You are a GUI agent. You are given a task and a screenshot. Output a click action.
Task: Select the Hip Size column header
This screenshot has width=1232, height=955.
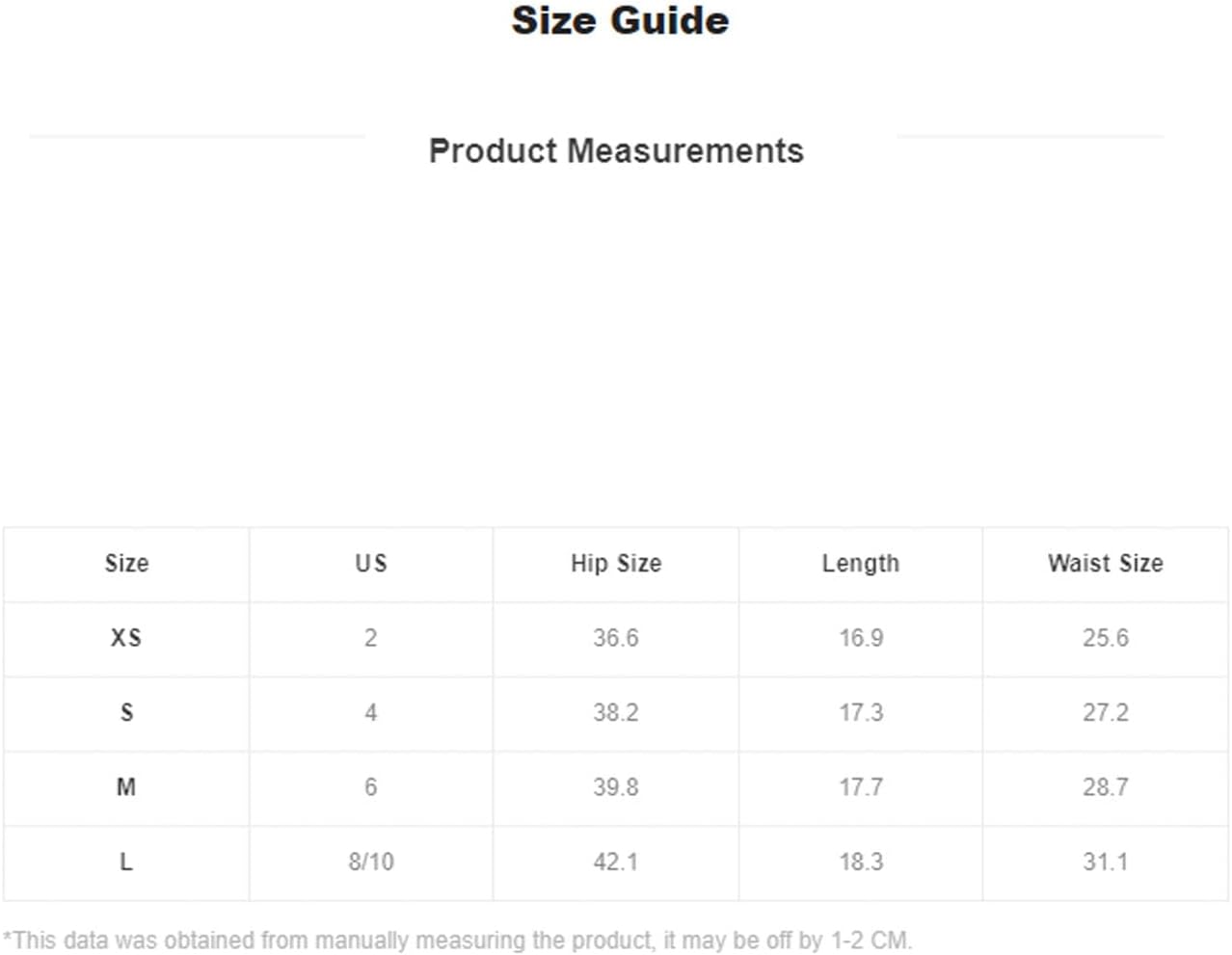tap(616, 563)
